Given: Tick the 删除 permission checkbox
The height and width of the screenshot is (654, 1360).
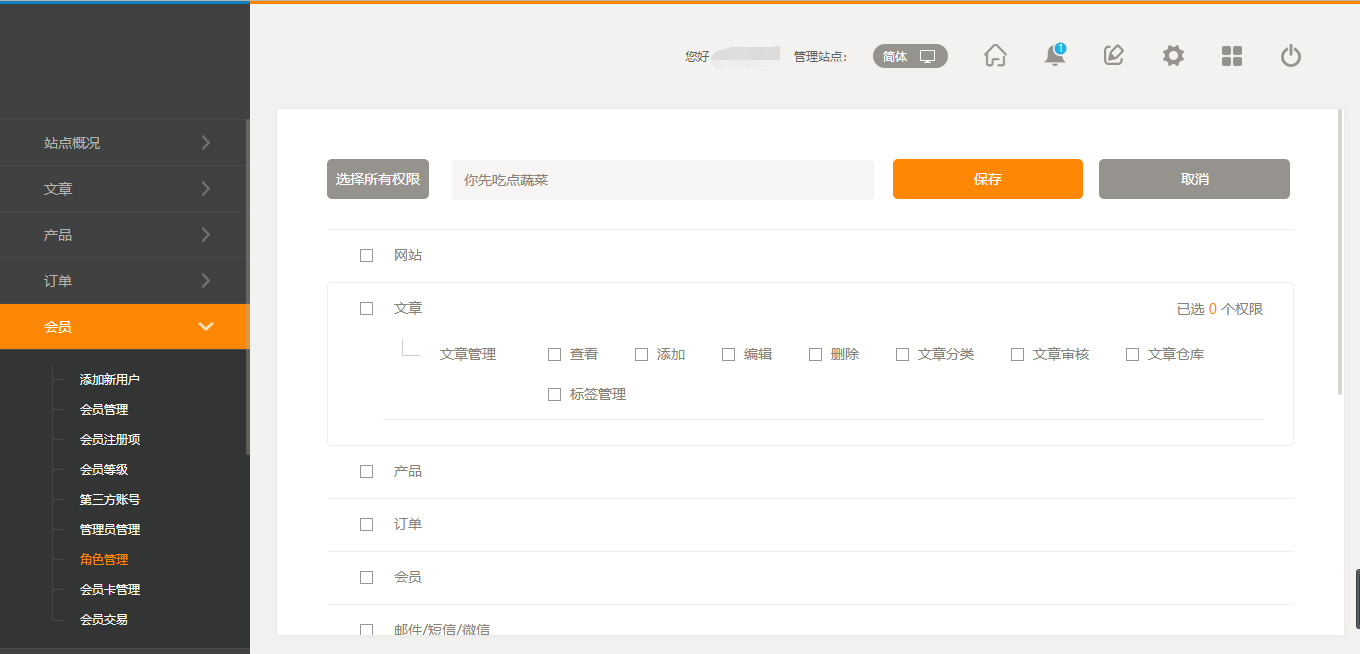Looking at the screenshot, I should click(x=815, y=354).
